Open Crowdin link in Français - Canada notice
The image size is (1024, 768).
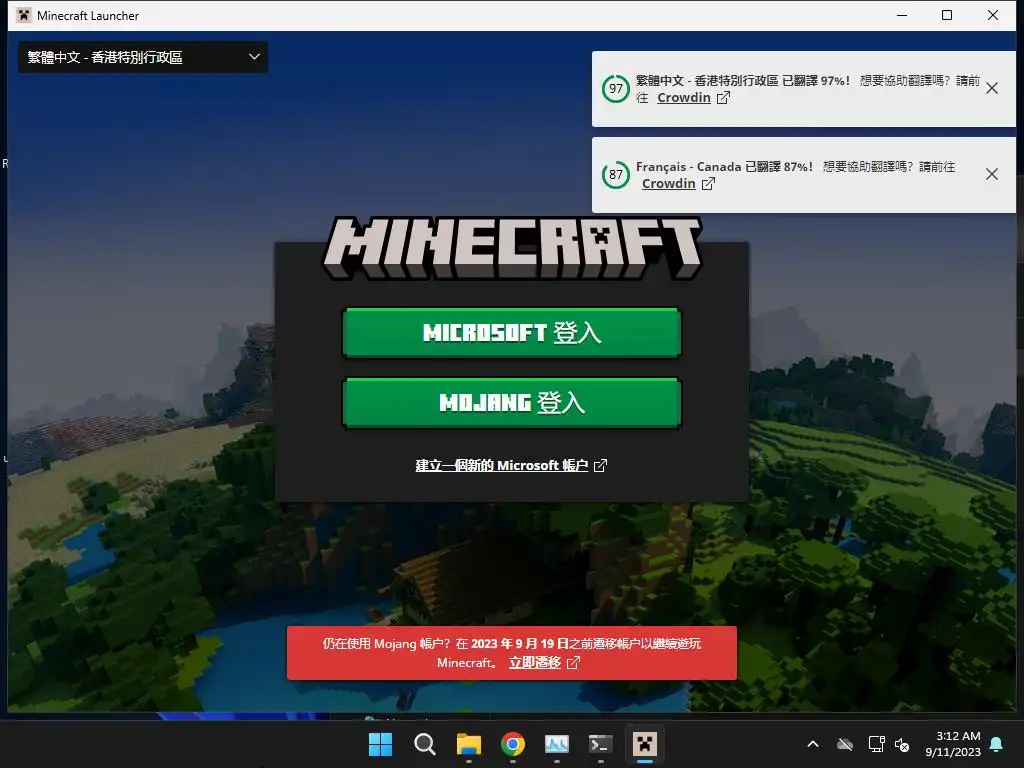coord(669,184)
